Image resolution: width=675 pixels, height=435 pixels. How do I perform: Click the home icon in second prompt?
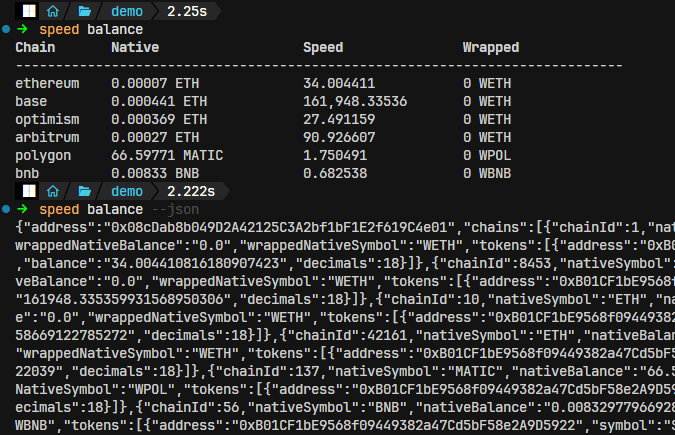(53, 191)
